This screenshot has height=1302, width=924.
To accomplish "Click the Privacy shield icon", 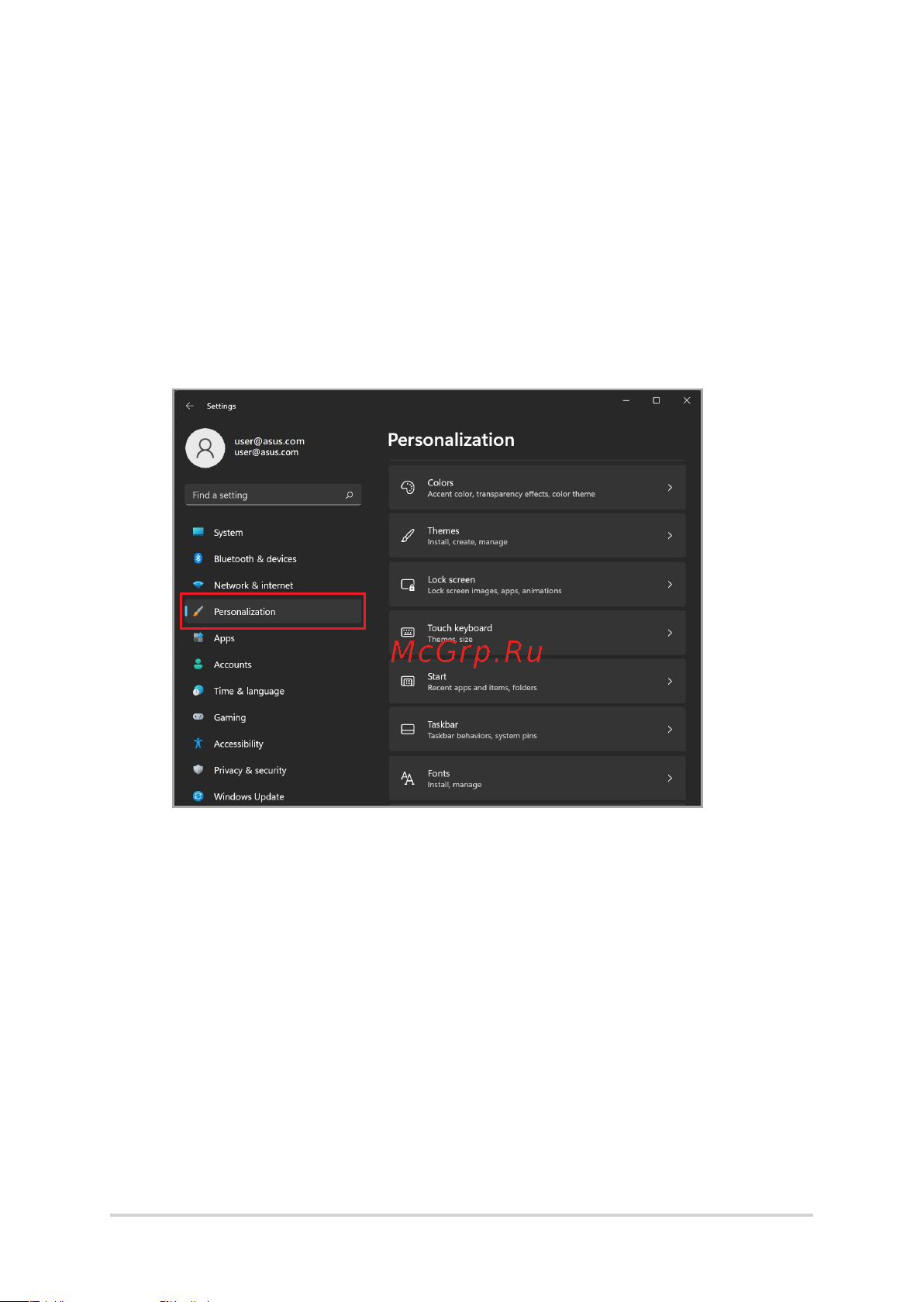I will pyautogui.click(x=198, y=769).
